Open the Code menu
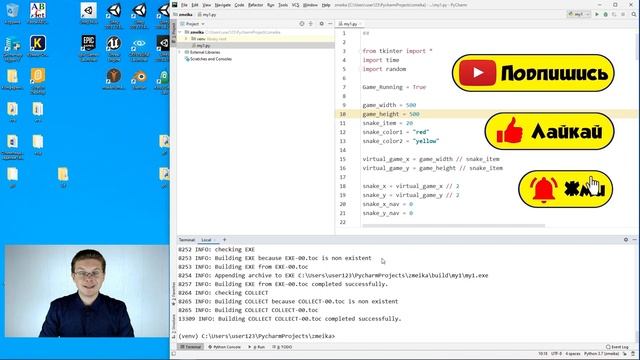The image size is (640, 360). [x=239, y=5]
